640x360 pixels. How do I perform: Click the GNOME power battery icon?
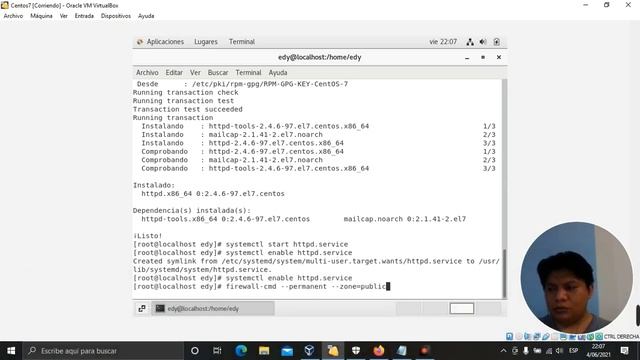(x=496, y=42)
